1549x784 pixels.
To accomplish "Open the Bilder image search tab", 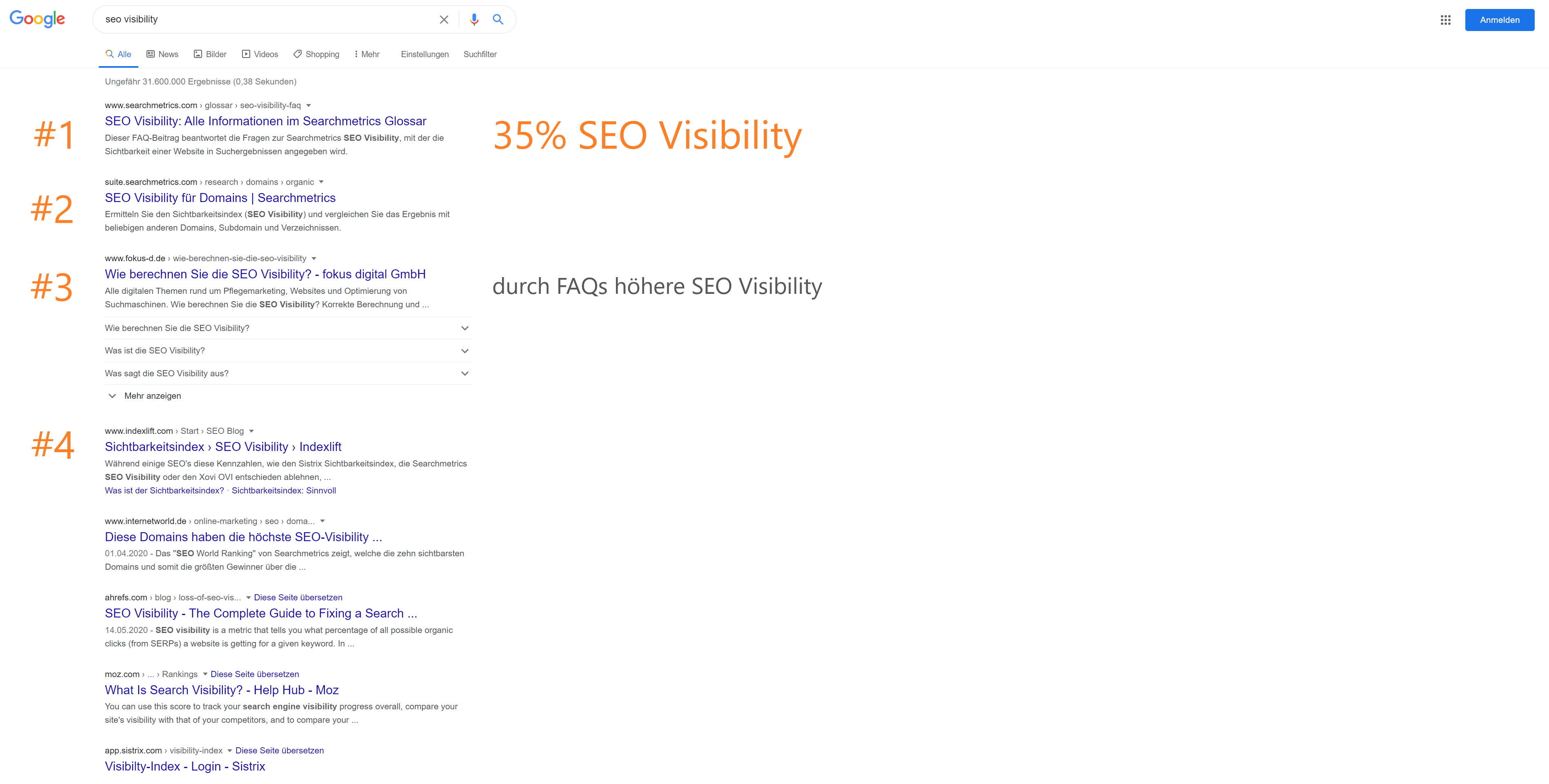I will tap(210, 54).
